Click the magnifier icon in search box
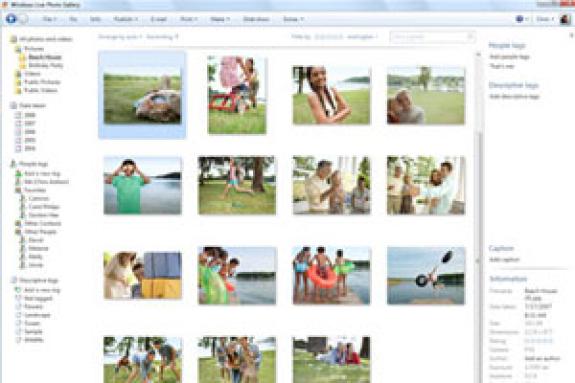This screenshot has width=575, height=383. coord(470,36)
